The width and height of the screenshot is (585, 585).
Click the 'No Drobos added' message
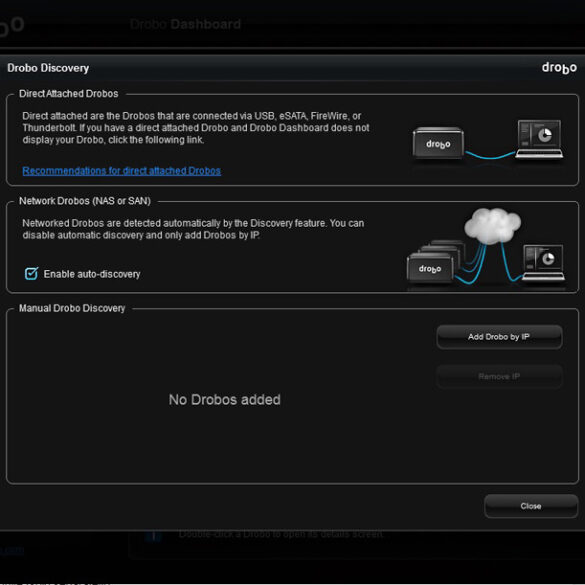[225, 400]
